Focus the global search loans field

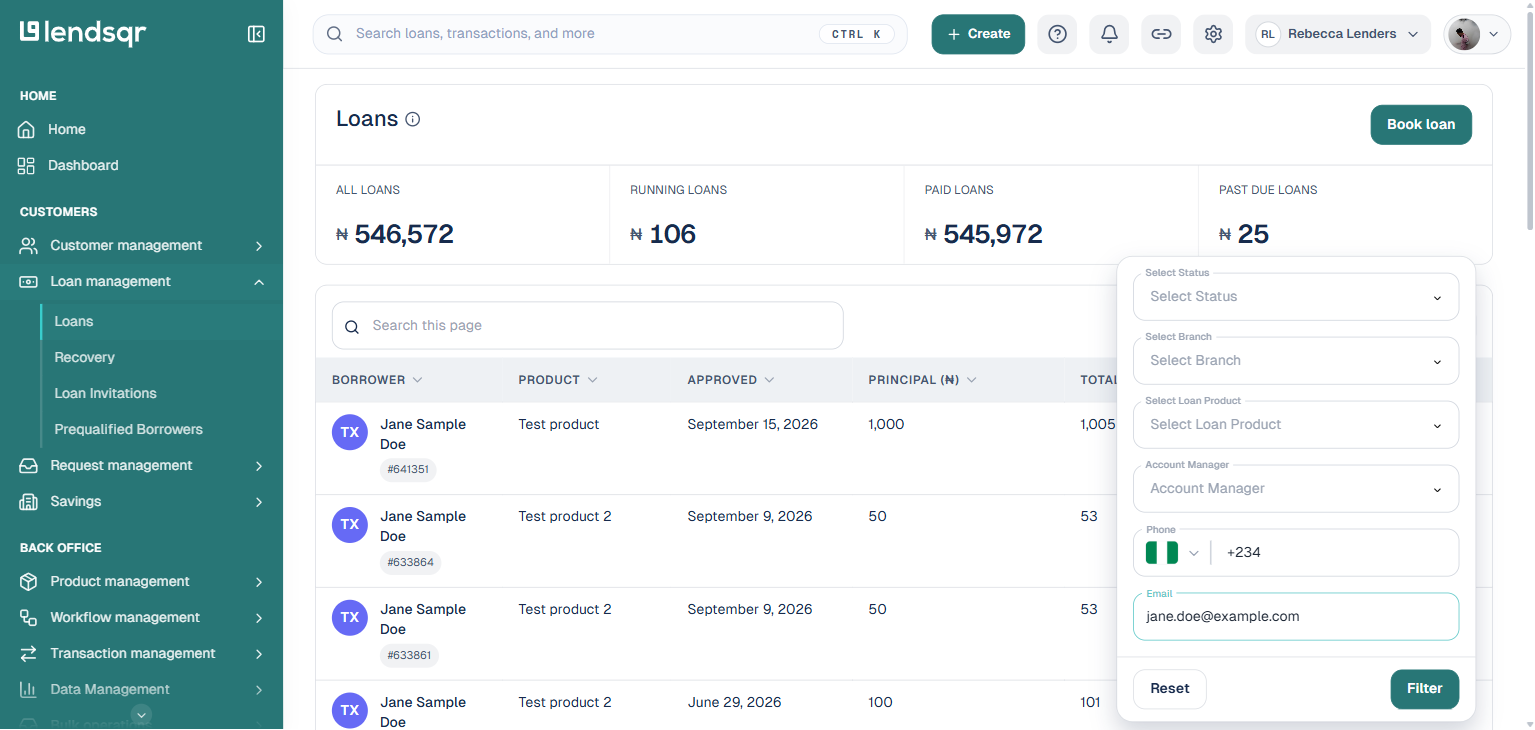click(610, 34)
